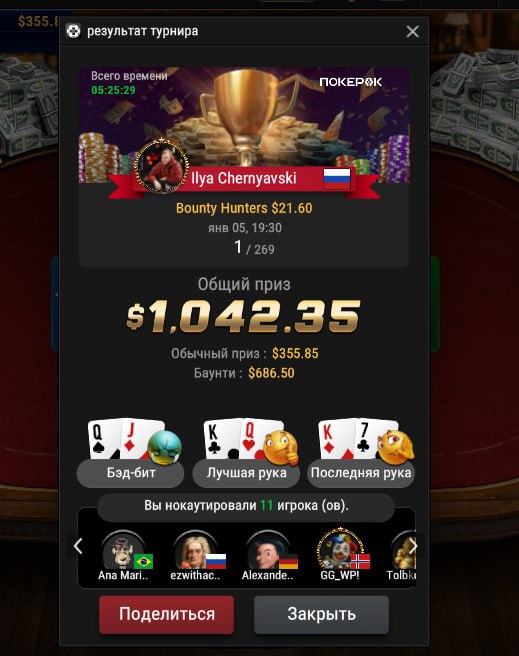Click the ПОКЕРОК logo

[x=350, y=82]
